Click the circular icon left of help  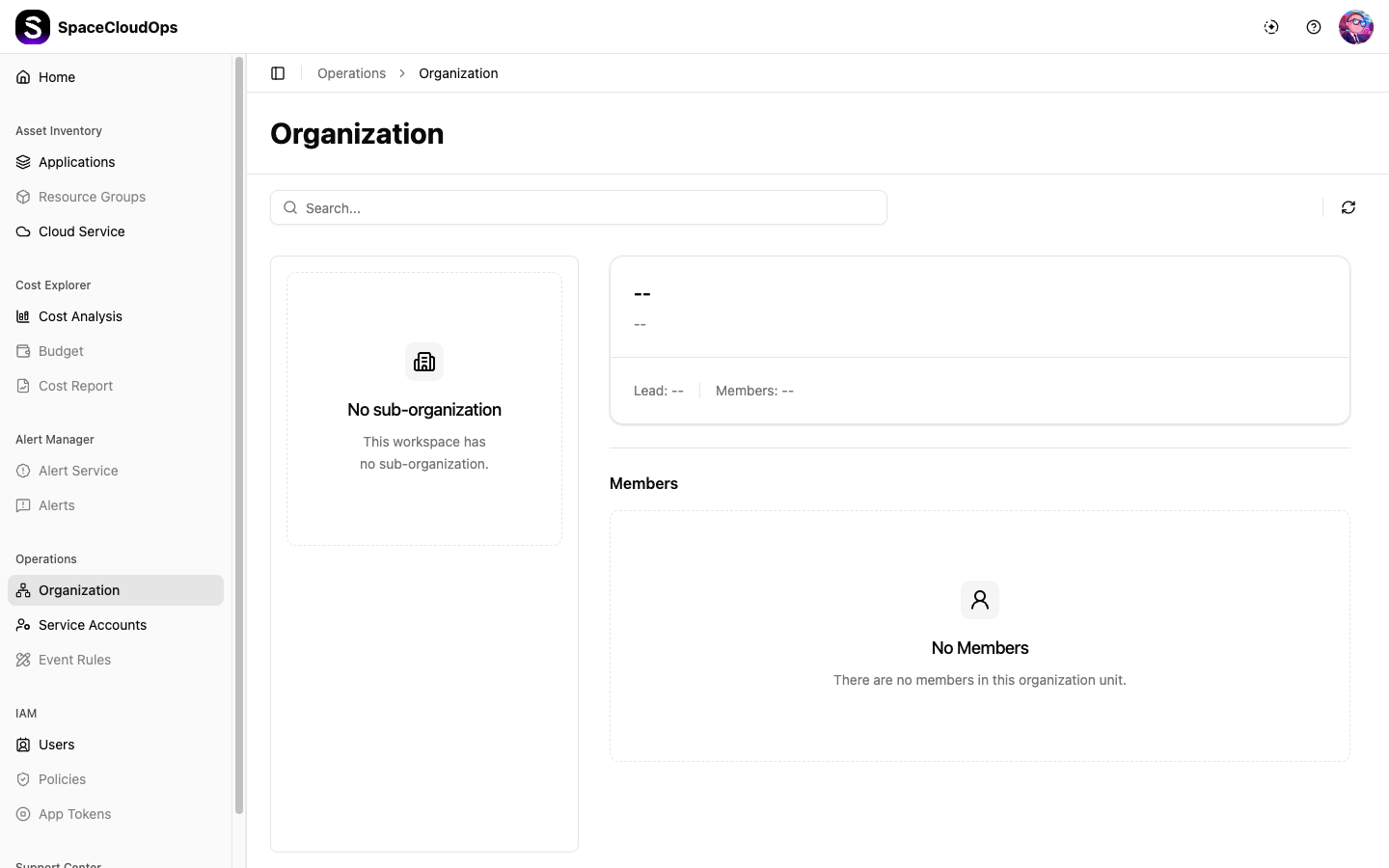[1271, 27]
